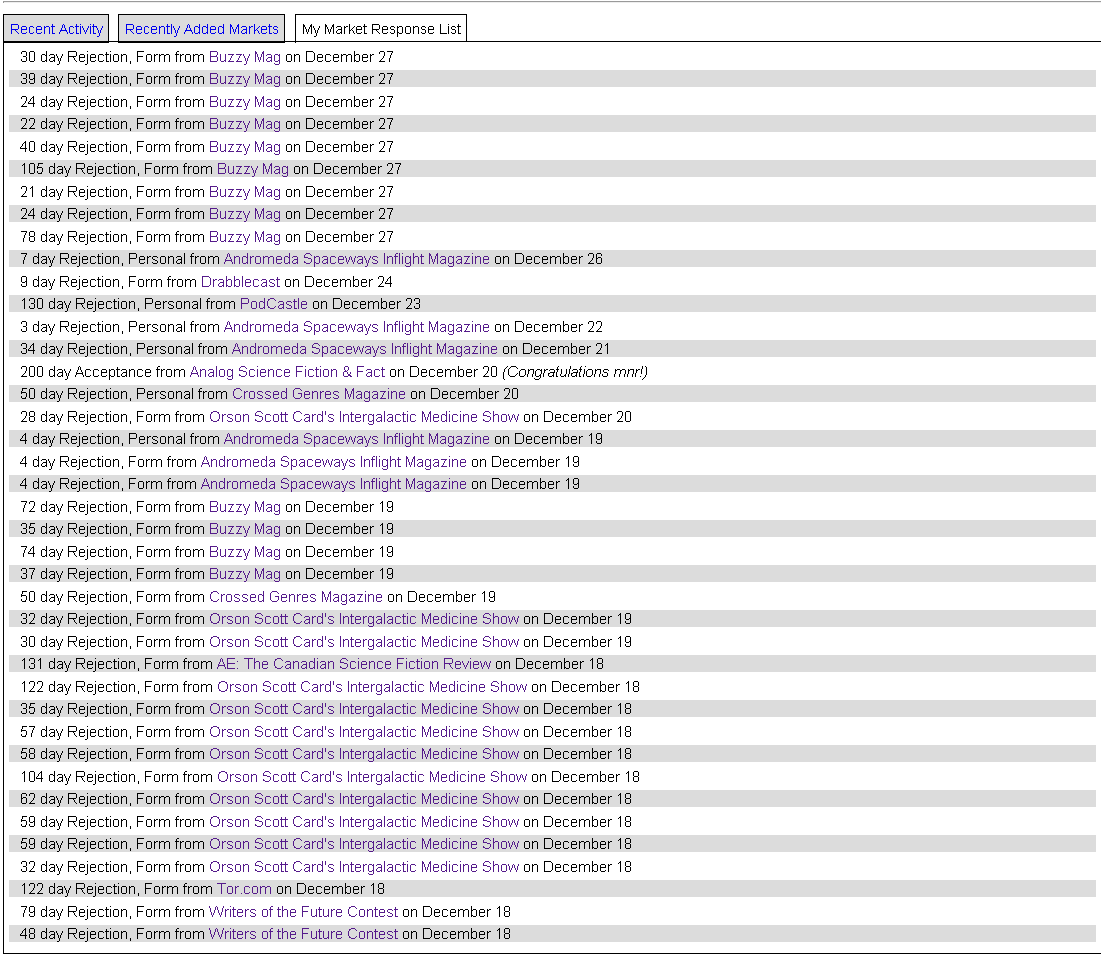The height and width of the screenshot is (959, 1101).
Task: Click the 'on December 22' date text
Action: pyautogui.click(x=548, y=326)
